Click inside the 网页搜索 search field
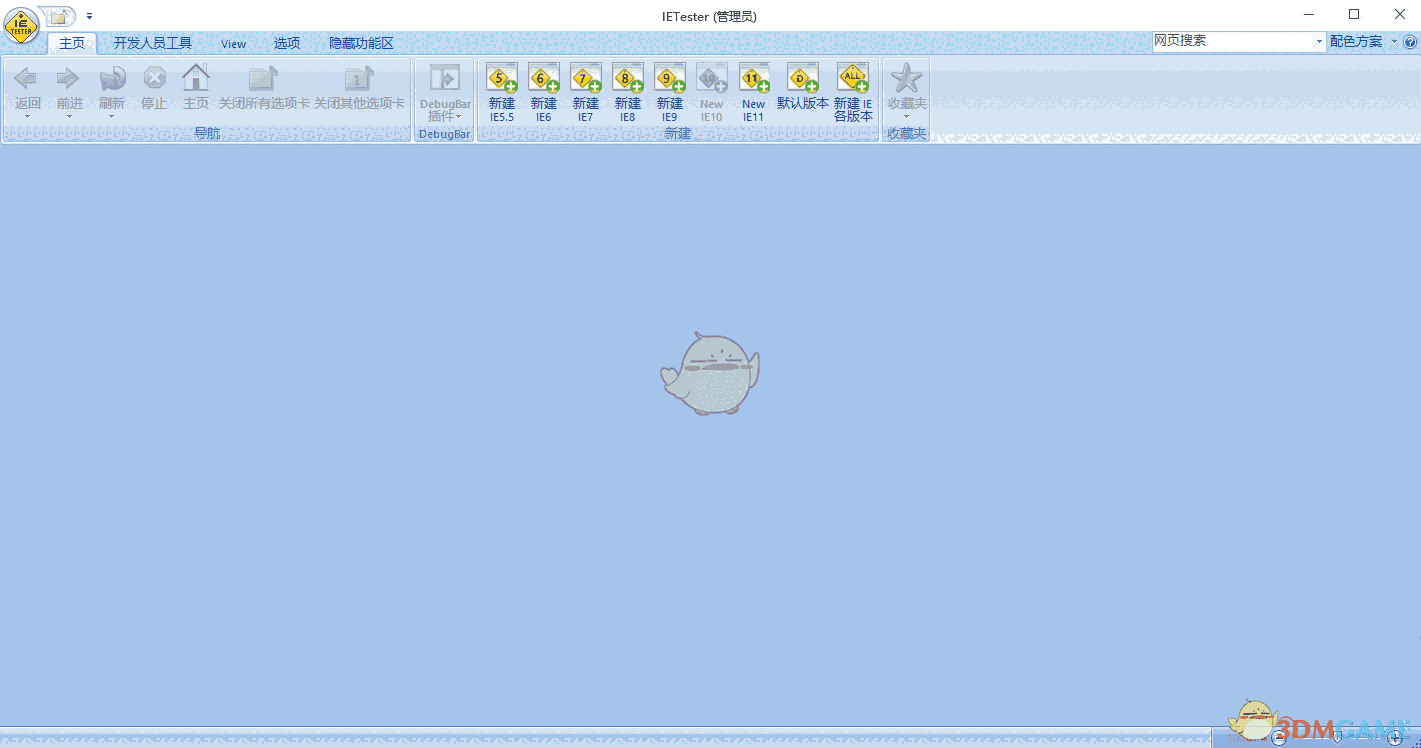Viewport: 1421px width, 748px height. pyautogui.click(x=1230, y=41)
